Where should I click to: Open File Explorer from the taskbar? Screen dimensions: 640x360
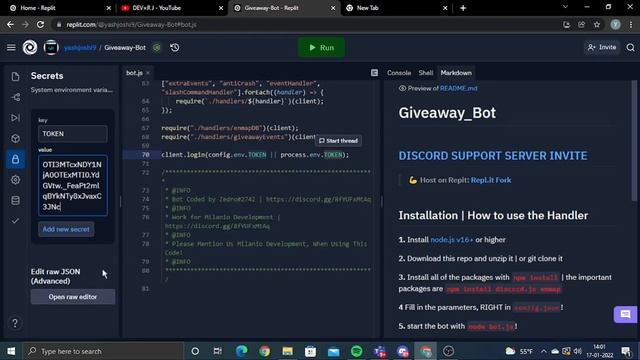click(x=287, y=351)
